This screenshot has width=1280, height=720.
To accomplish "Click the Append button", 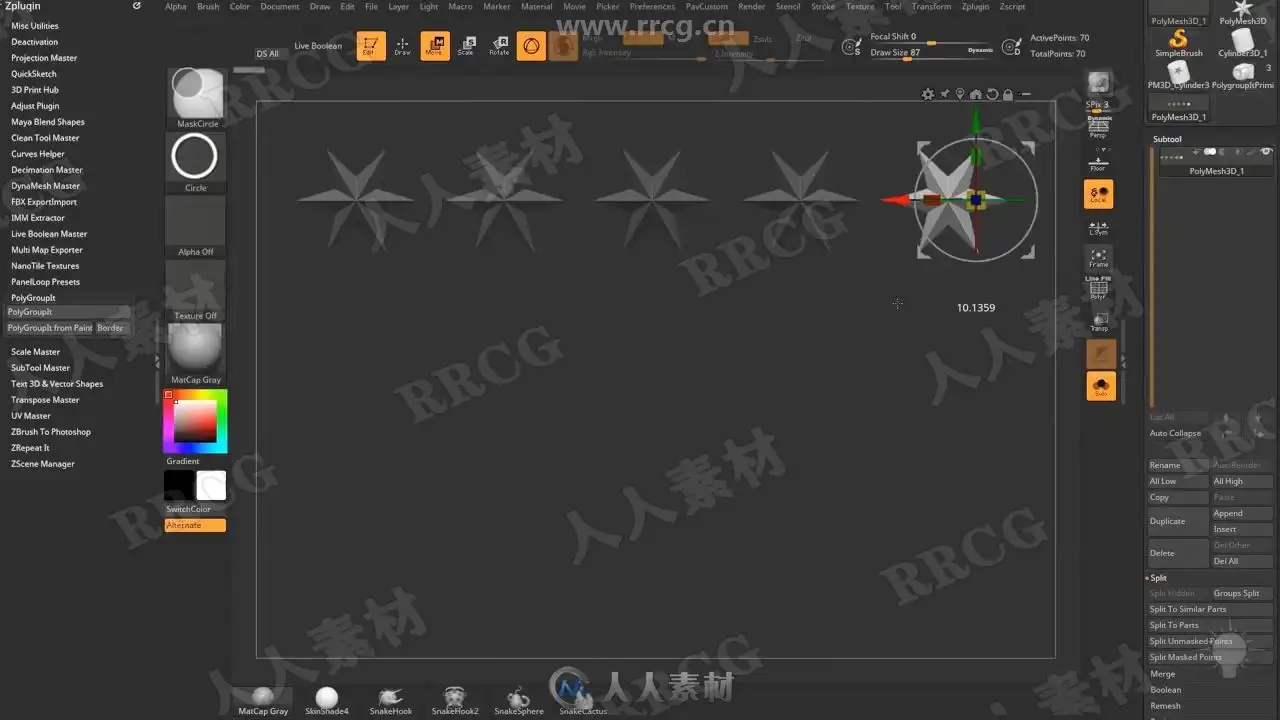I will point(1242,513).
